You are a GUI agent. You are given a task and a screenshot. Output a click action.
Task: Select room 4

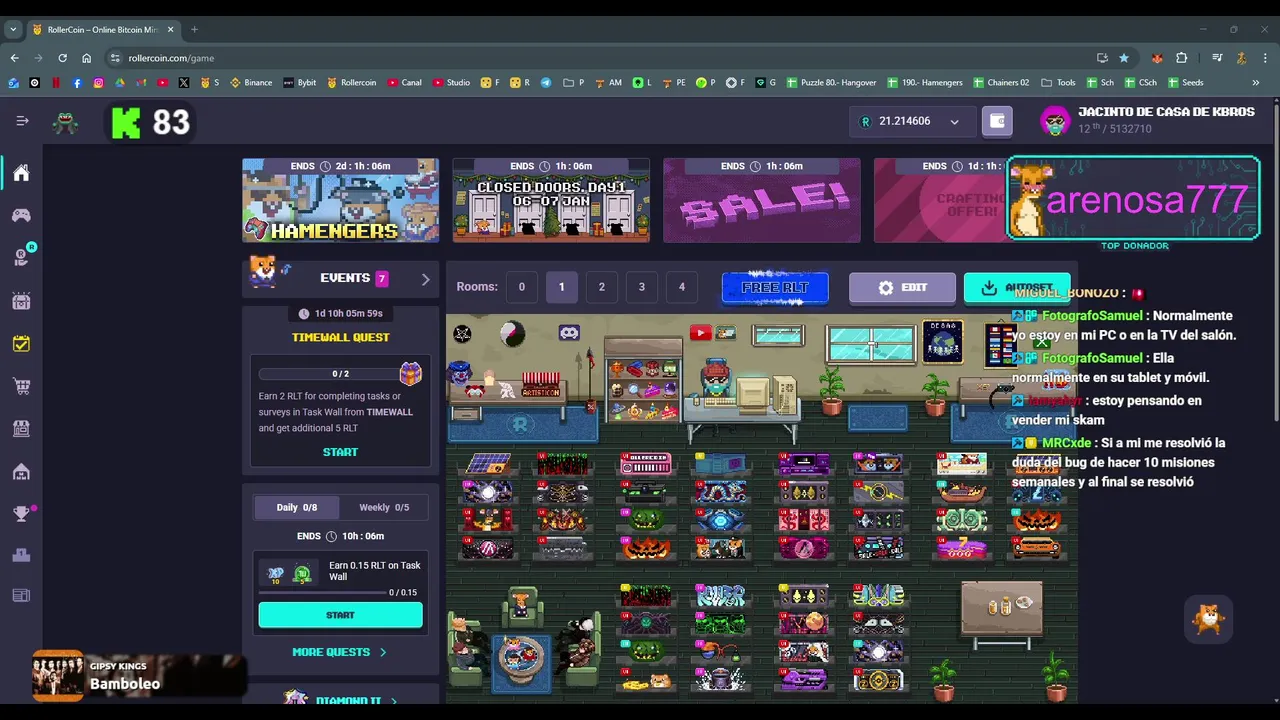point(682,287)
